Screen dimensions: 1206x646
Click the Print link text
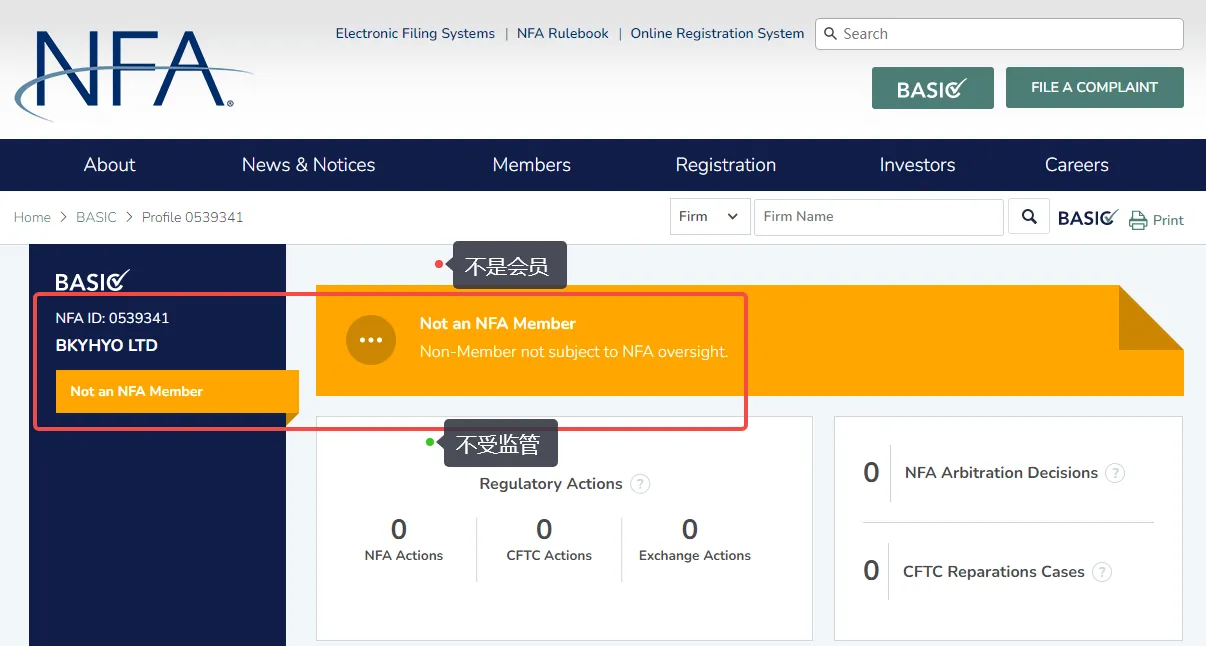1168,220
